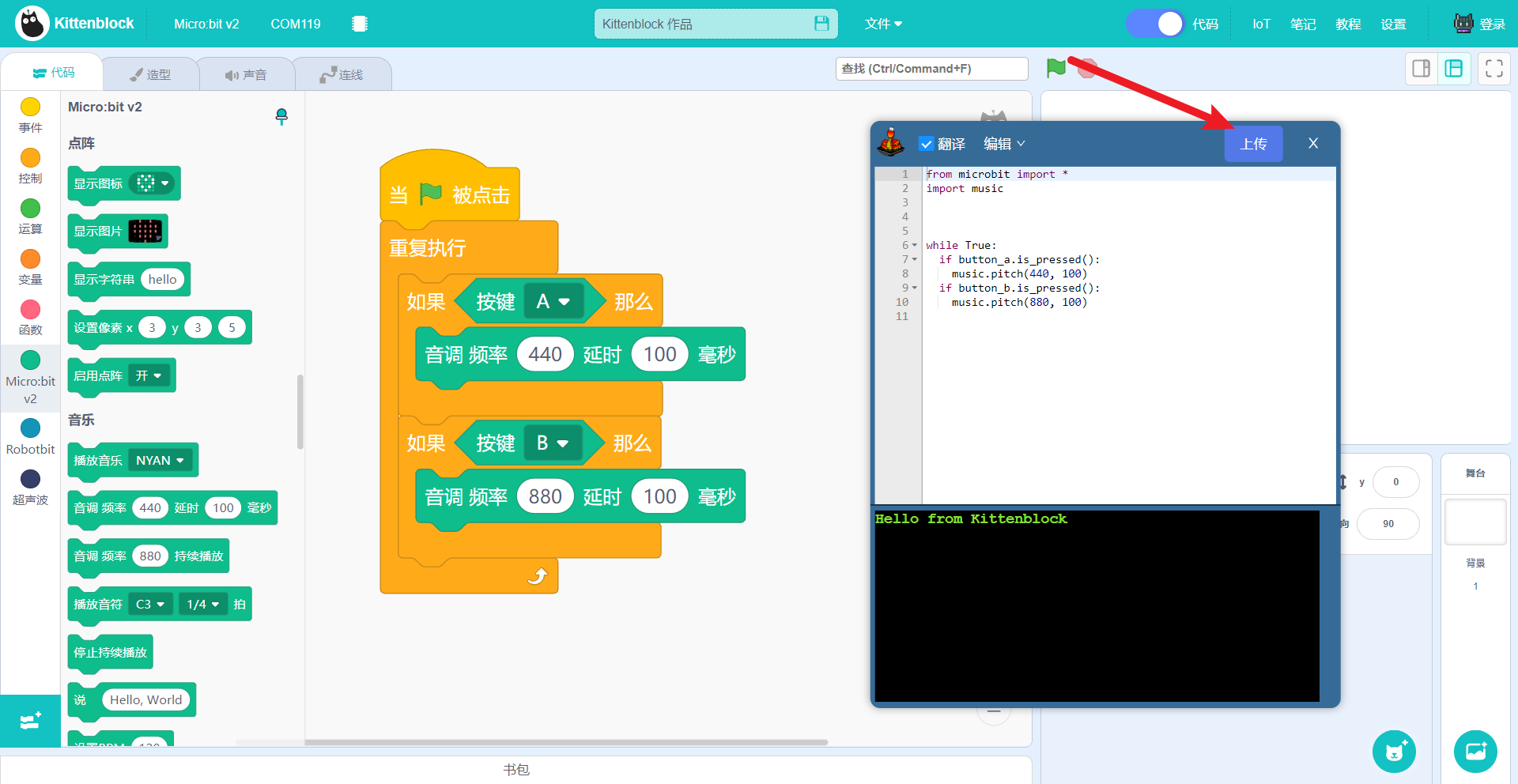Image resolution: width=1518 pixels, height=784 pixels.
Task: Click the 查找 search field
Action: (x=931, y=69)
